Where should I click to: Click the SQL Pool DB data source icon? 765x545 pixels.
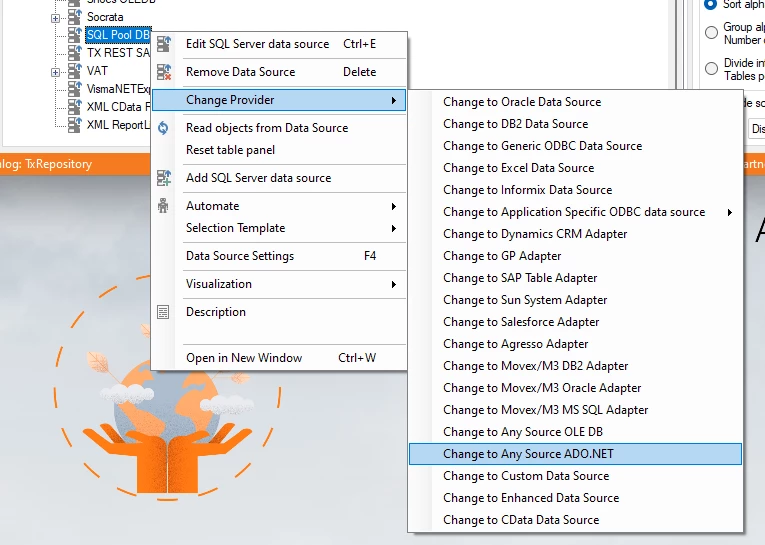pos(75,35)
